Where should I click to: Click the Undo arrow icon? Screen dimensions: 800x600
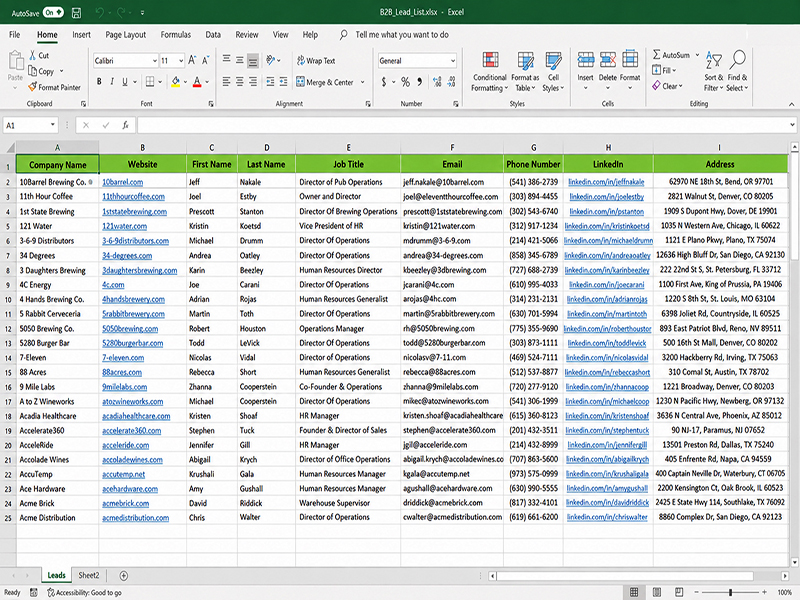point(99,12)
